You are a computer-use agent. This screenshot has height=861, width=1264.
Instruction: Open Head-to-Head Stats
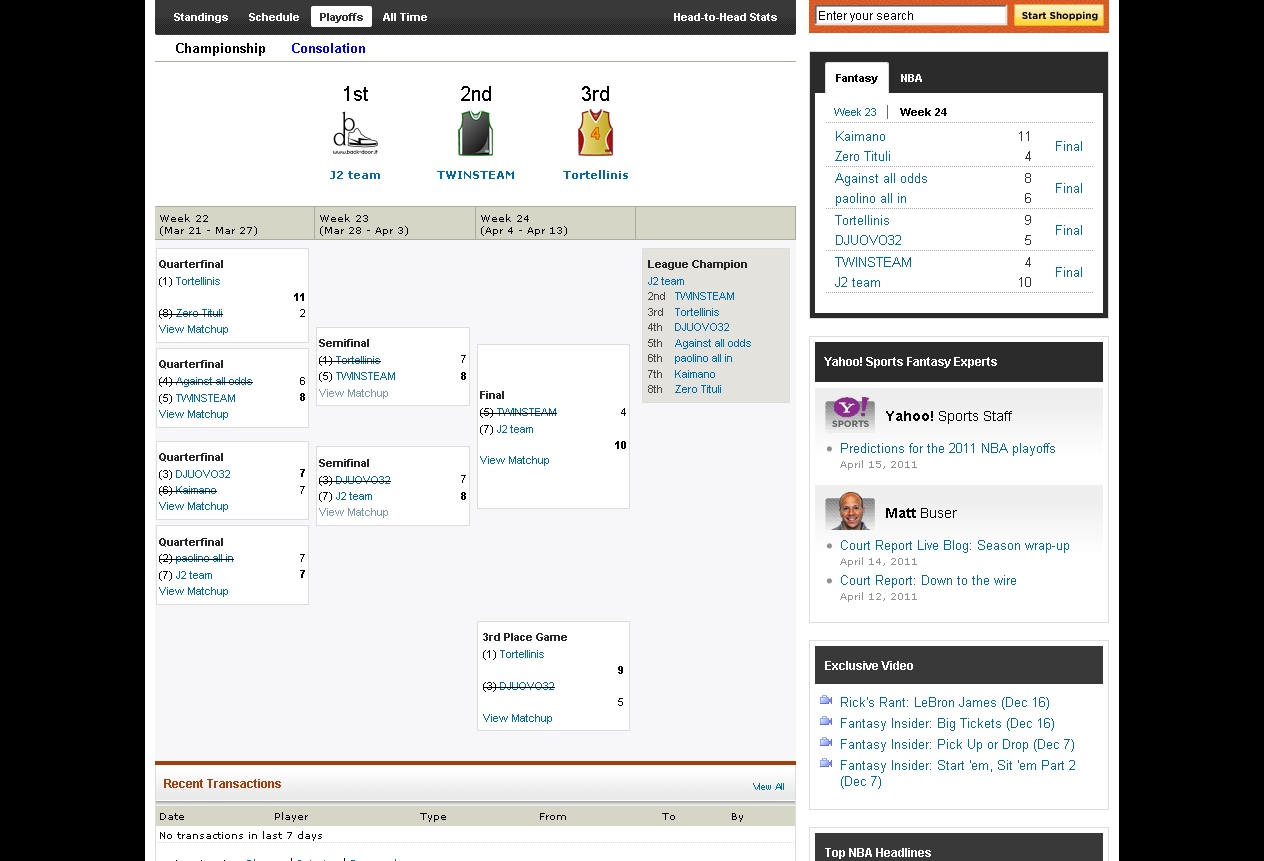click(x=725, y=17)
